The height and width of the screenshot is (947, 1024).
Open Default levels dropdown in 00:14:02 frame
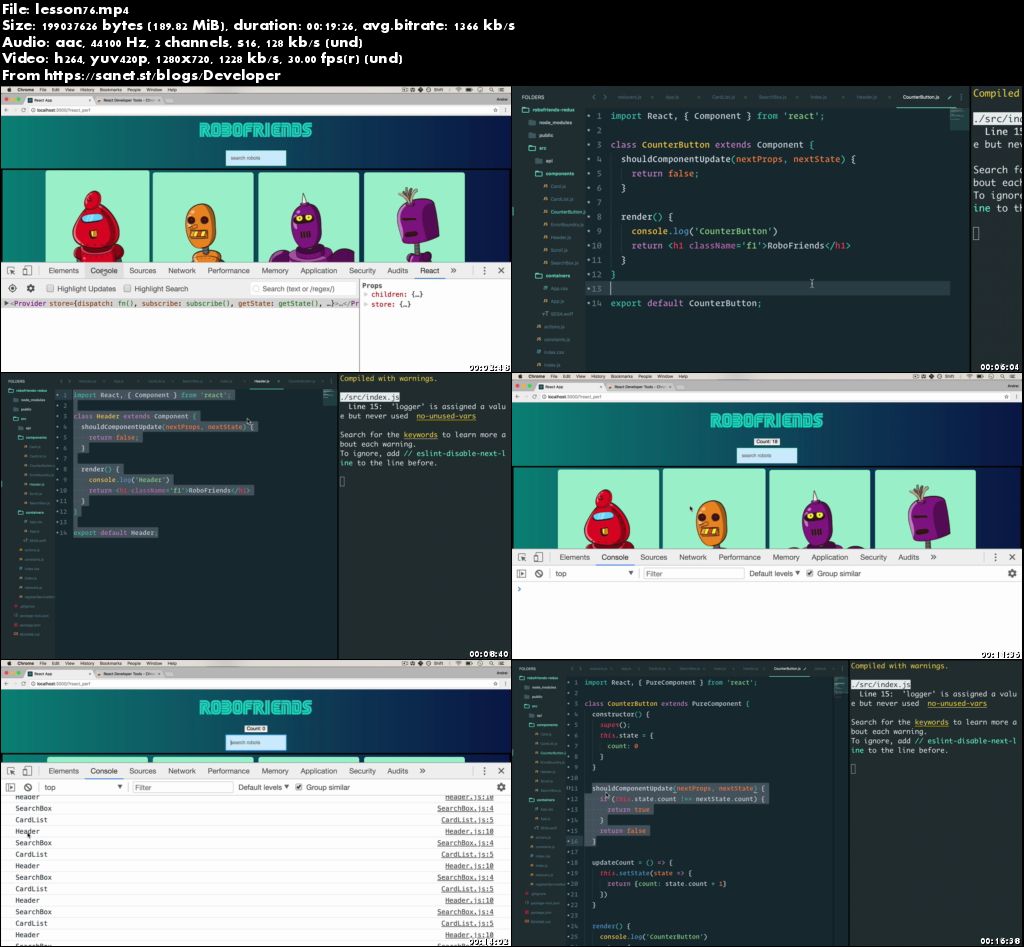(263, 787)
